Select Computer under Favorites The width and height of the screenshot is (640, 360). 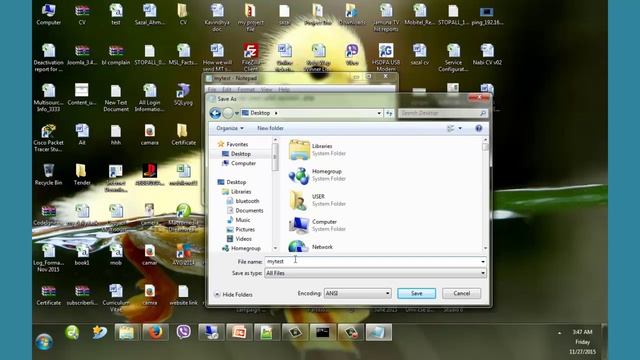coord(239,163)
